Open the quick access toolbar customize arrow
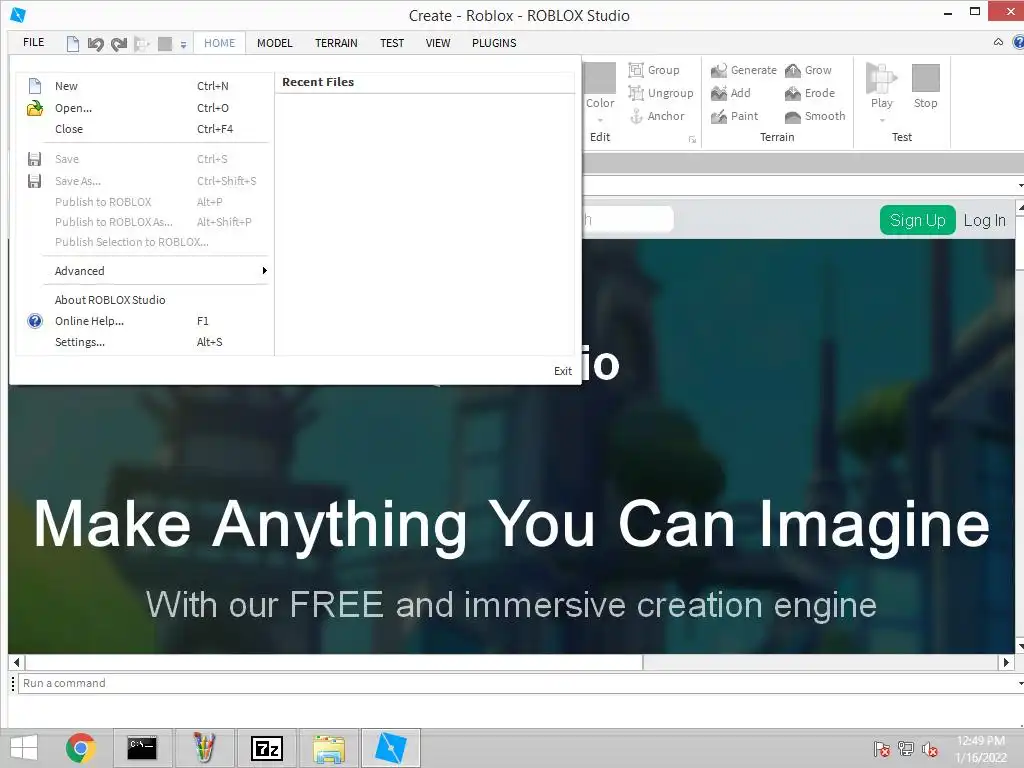This screenshot has width=1024, height=768. 184,44
